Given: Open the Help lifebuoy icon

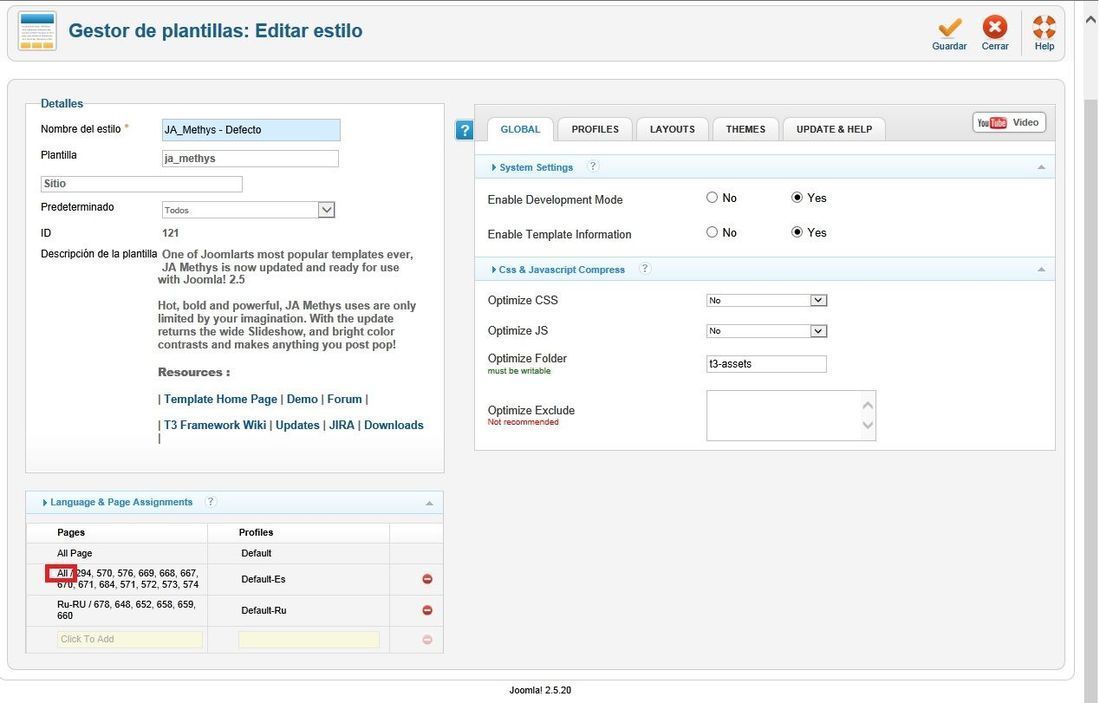Looking at the screenshot, I should click(1044, 27).
